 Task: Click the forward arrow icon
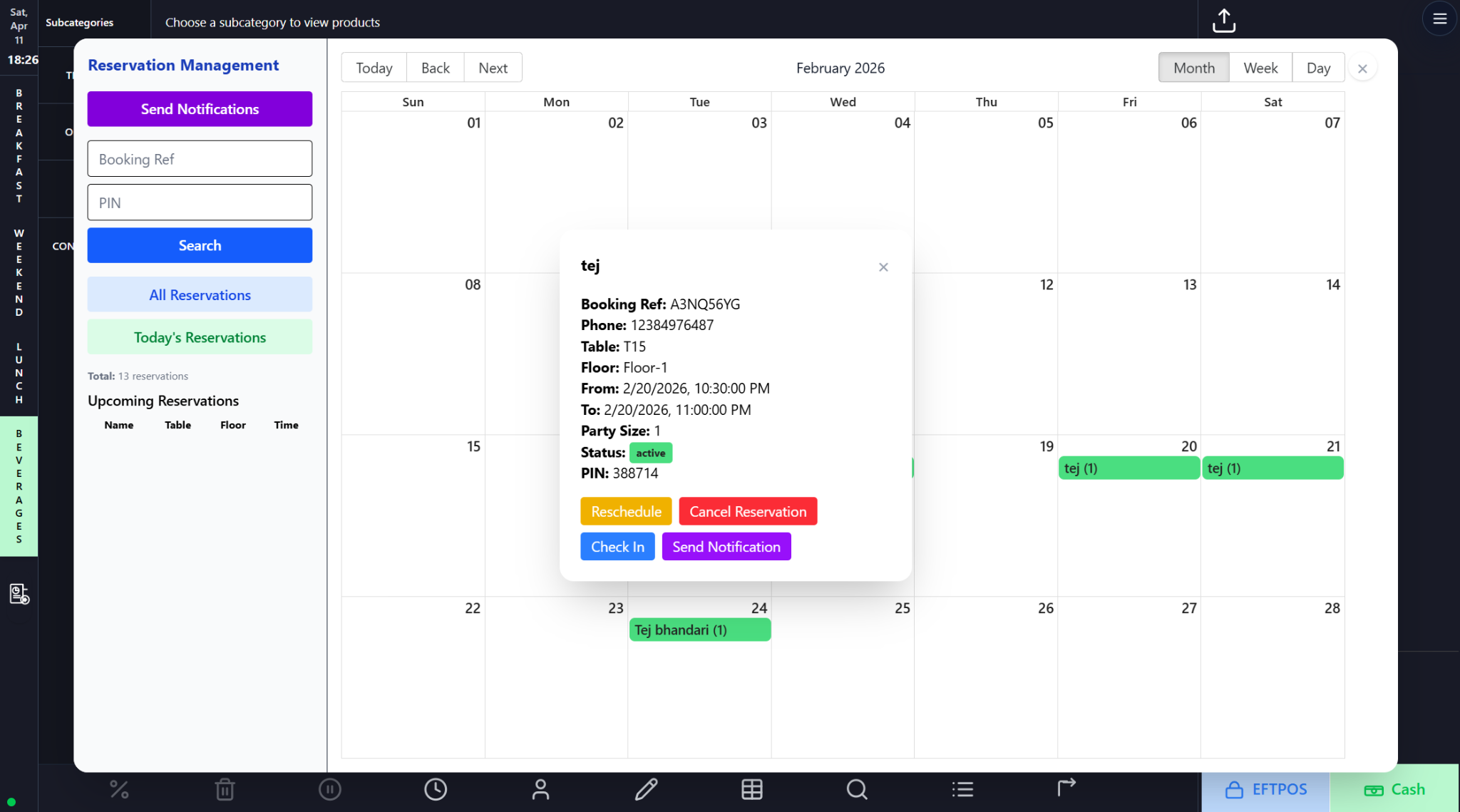(x=1066, y=788)
